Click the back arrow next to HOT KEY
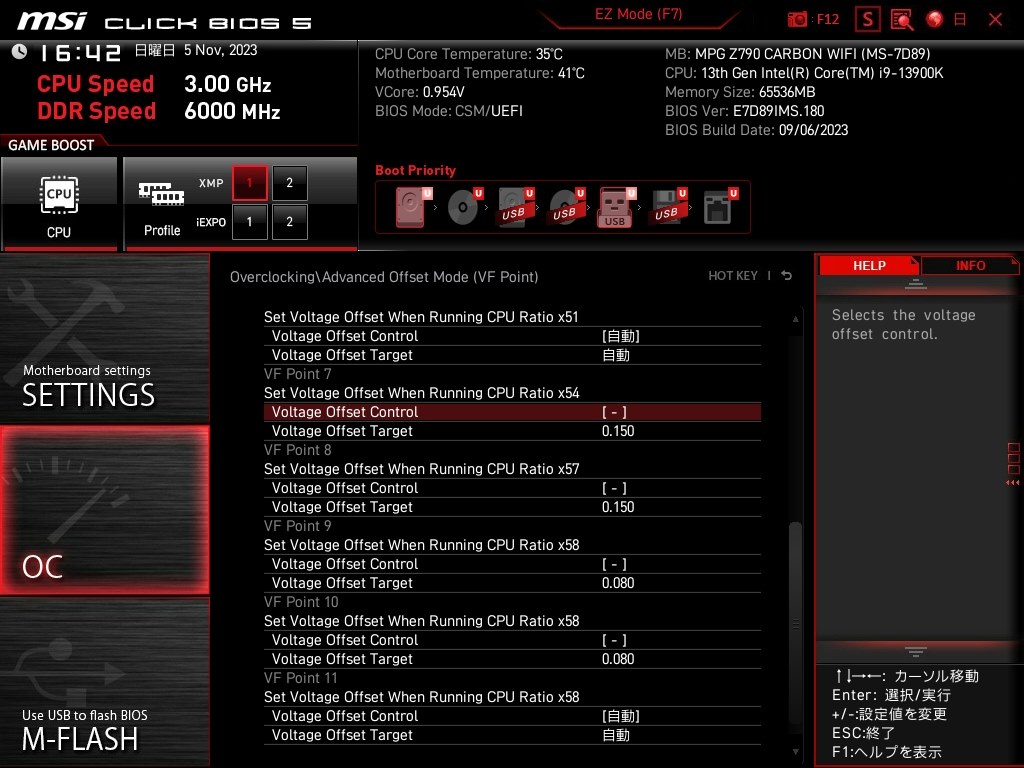The width and height of the screenshot is (1024, 768). point(787,276)
